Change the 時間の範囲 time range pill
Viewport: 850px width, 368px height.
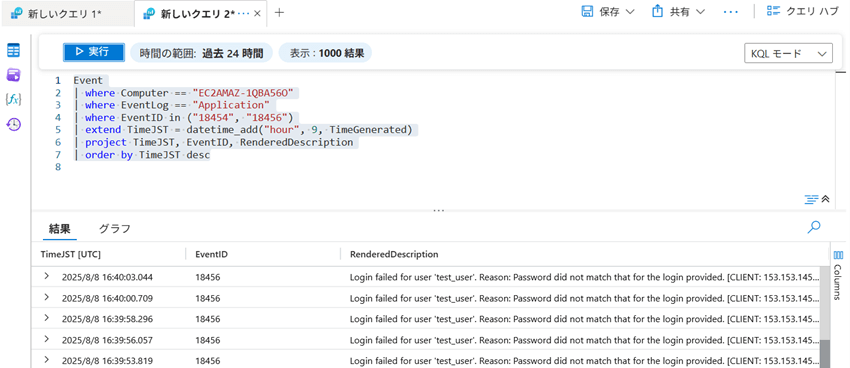[201, 53]
